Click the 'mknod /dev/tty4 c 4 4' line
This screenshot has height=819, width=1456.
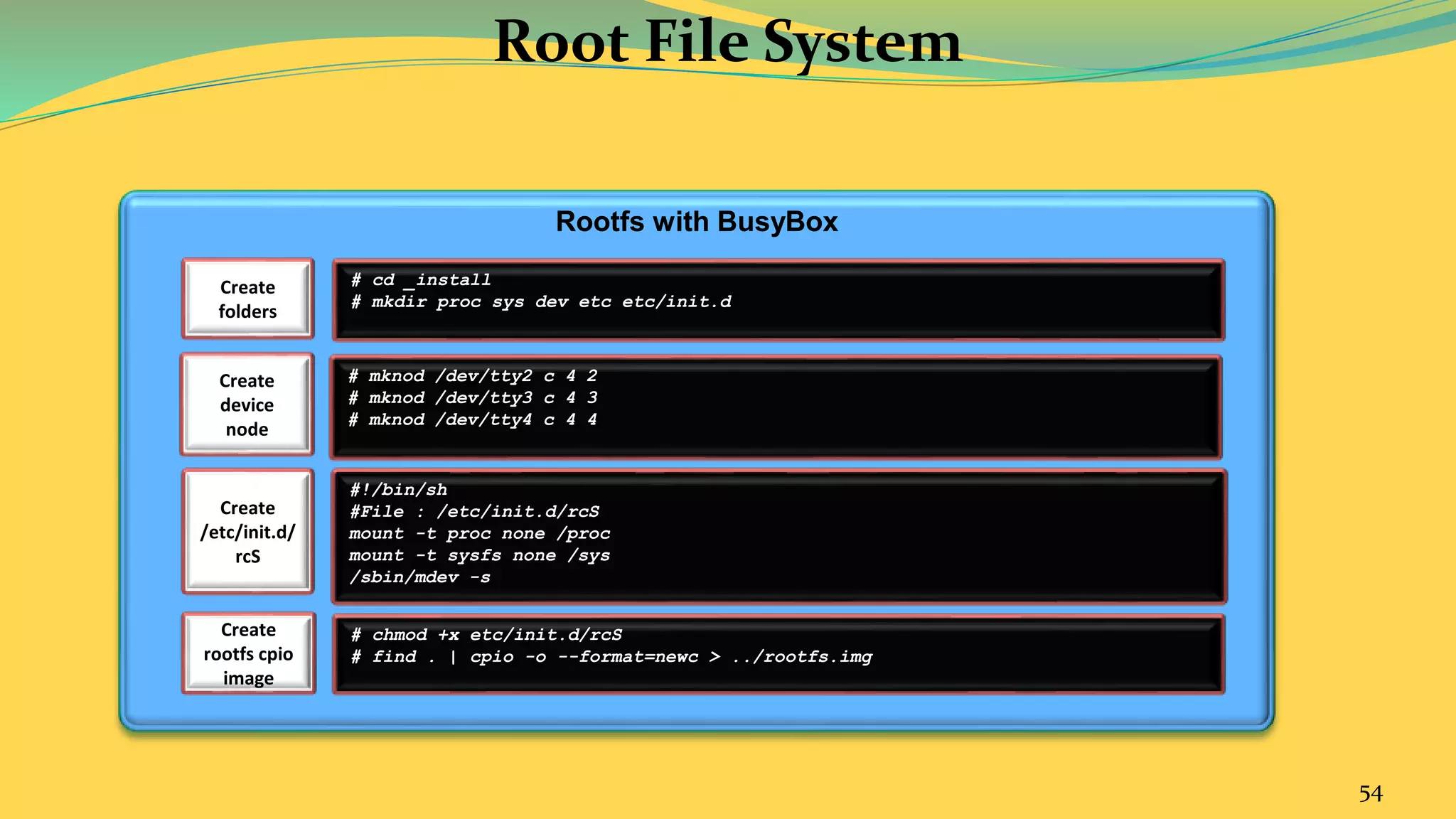point(473,420)
